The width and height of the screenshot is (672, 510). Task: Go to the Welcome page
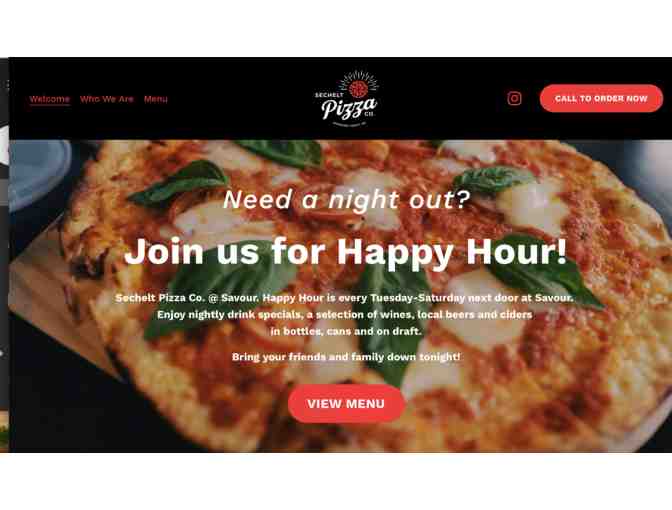49,99
